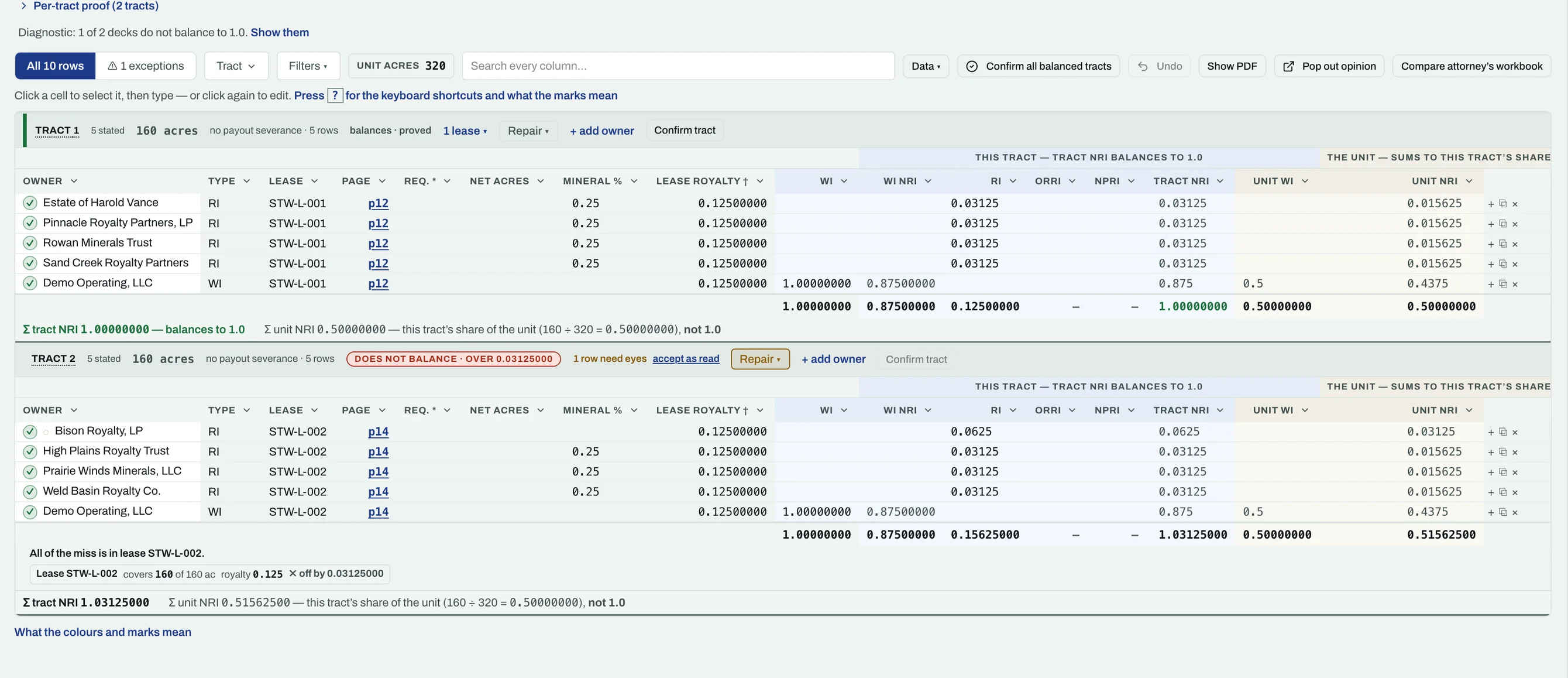Delete the Prairie Winds Minerals, LLC row
The width and height of the screenshot is (1568, 678).
tap(1515, 472)
